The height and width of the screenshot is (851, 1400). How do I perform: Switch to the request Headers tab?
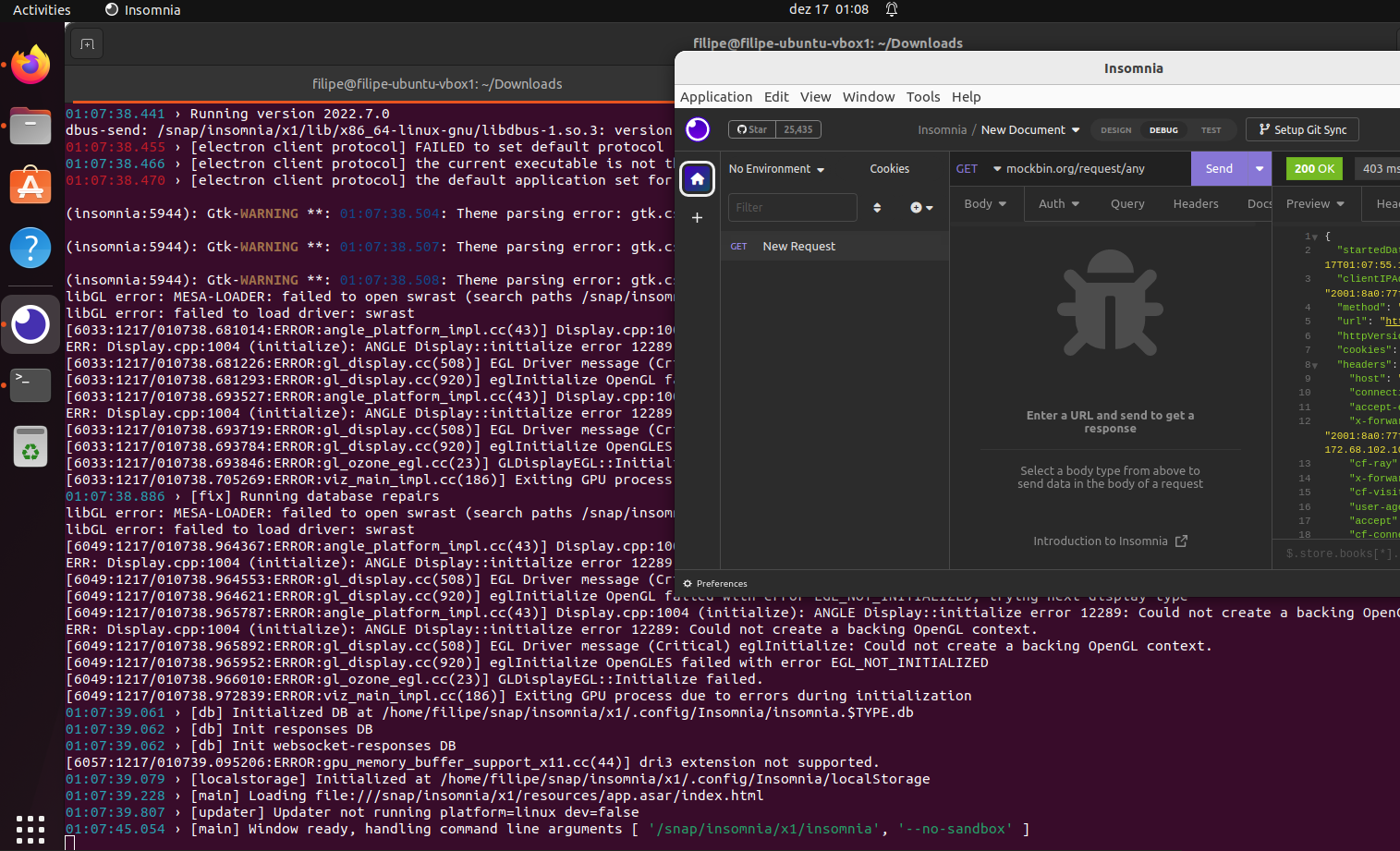(1196, 204)
